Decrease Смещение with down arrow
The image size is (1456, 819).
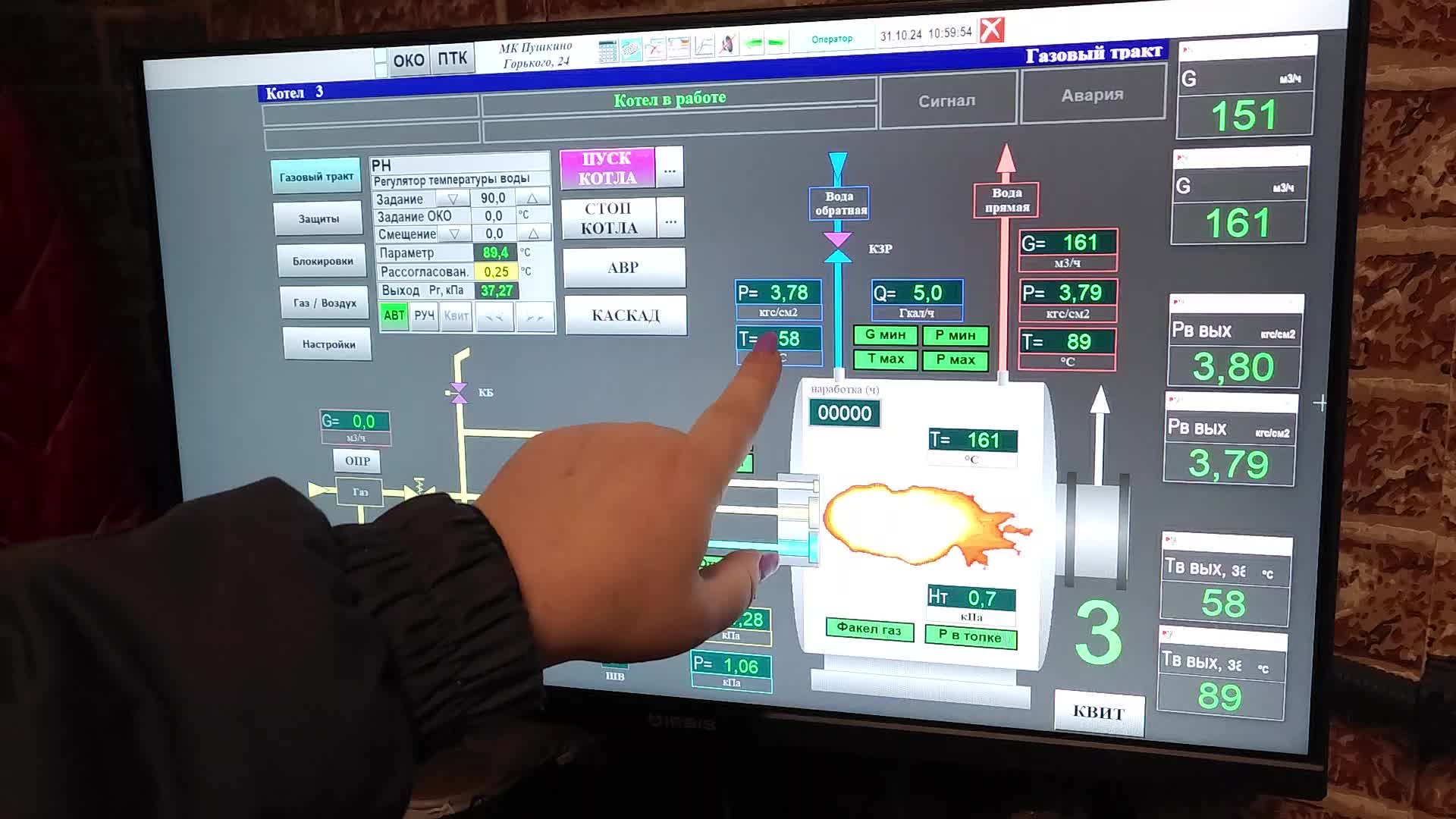454,234
